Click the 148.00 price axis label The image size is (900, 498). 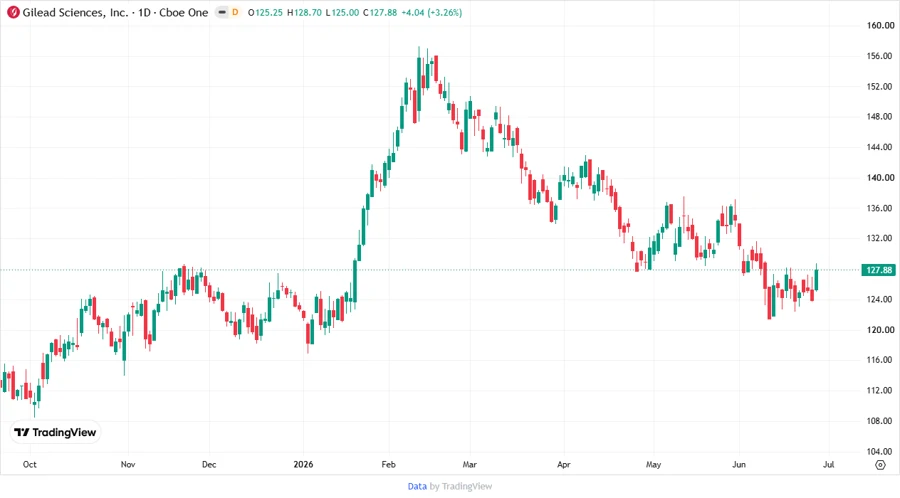coord(880,116)
